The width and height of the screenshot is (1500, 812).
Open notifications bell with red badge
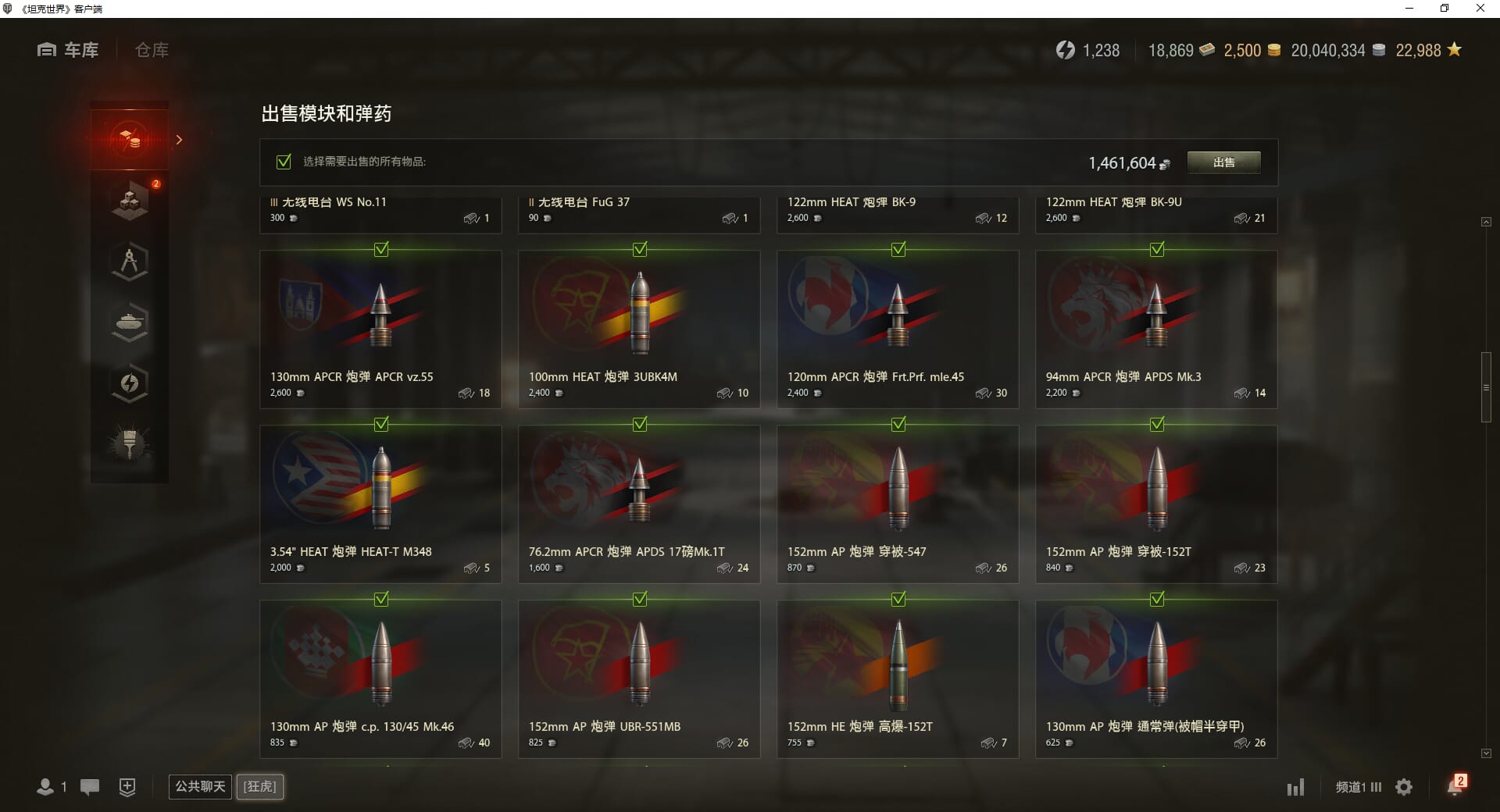pos(1456,785)
